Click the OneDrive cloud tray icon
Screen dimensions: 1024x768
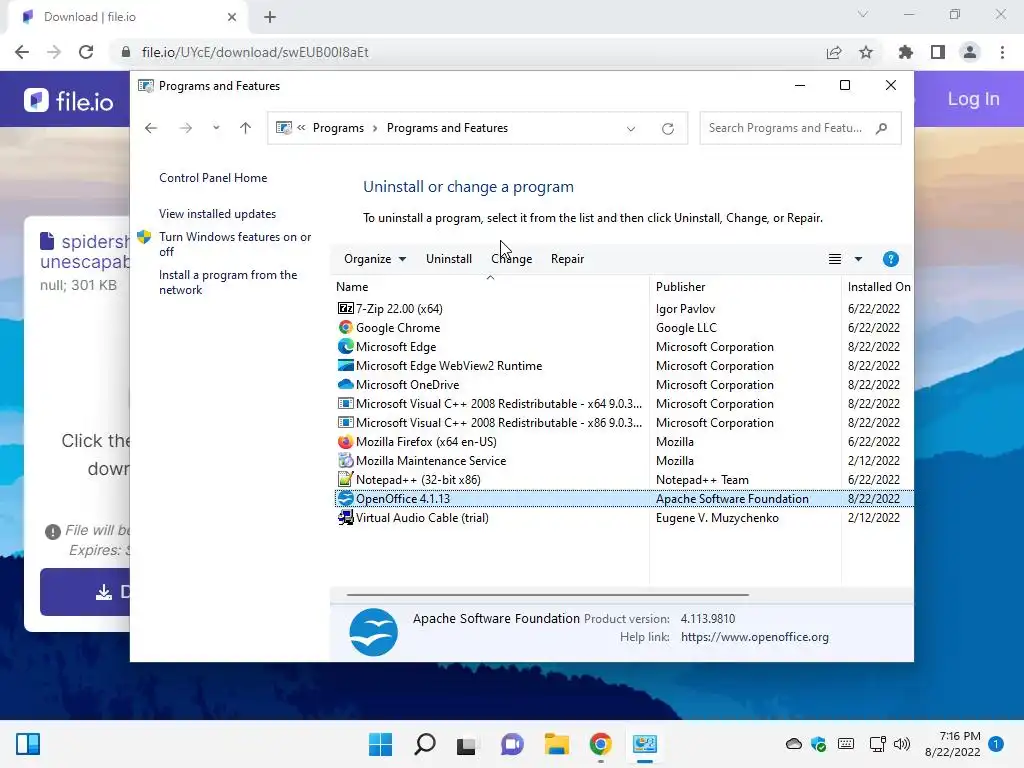pyautogui.click(x=793, y=744)
